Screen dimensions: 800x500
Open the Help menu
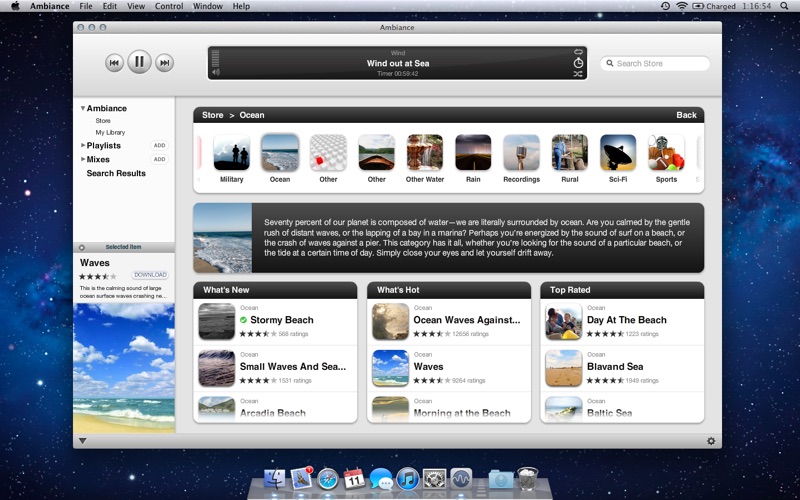241,6
